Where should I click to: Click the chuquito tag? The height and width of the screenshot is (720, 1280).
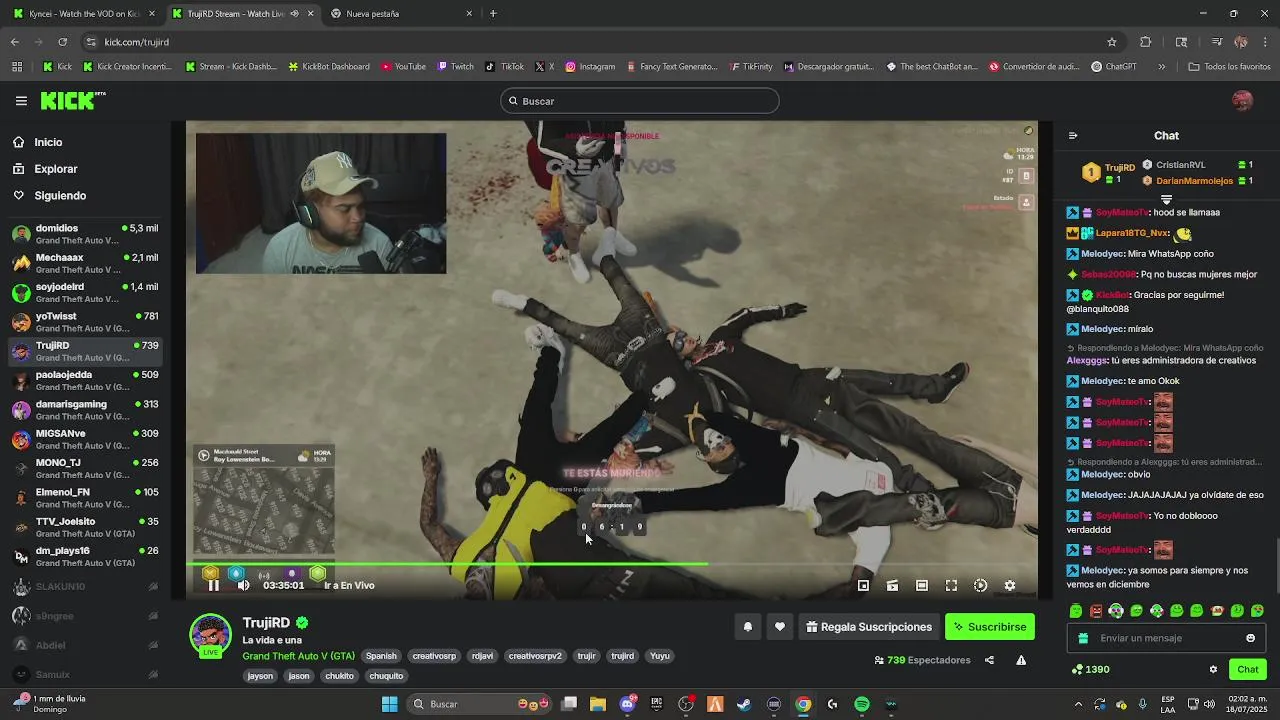pyautogui.click(x=386, y=676)
